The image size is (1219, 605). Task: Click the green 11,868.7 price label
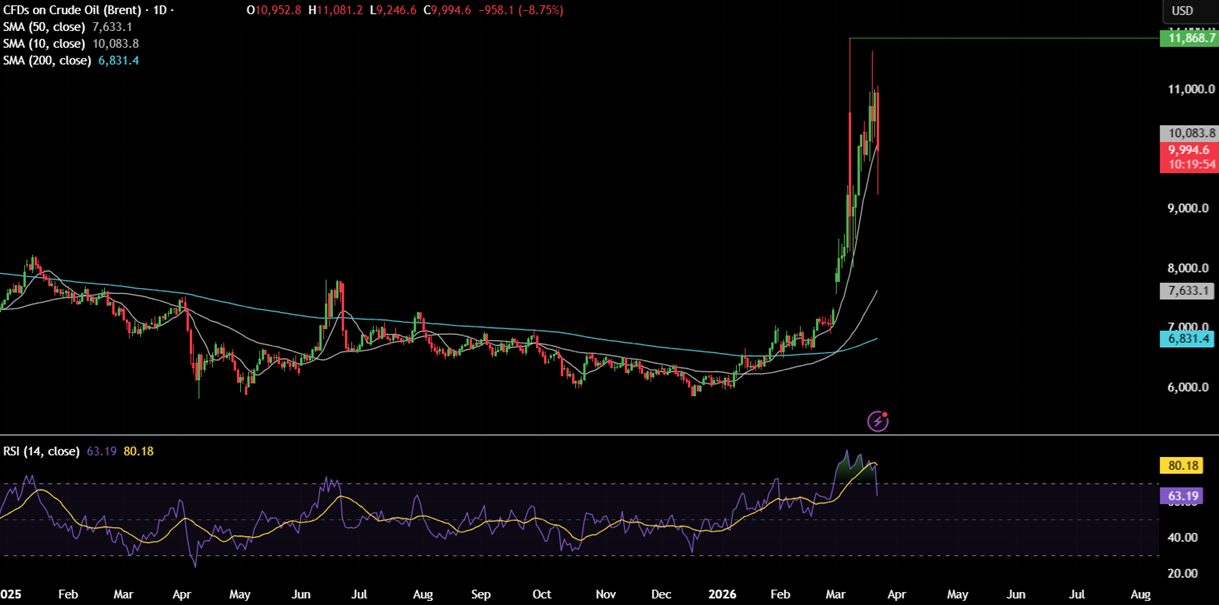(1187, 39)
